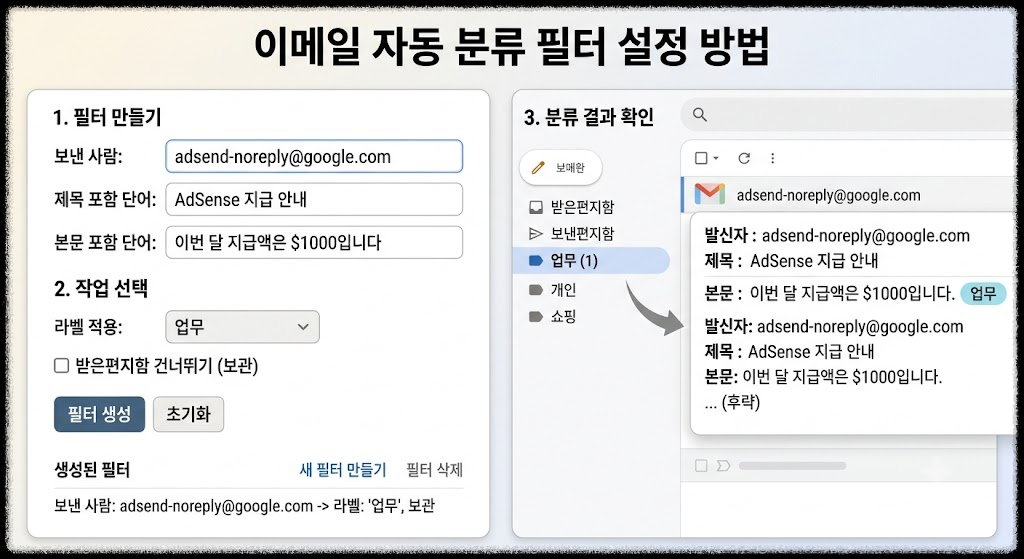Select the 개인 label
Screen dimensions: 1024x559
(x=552, y=290)
